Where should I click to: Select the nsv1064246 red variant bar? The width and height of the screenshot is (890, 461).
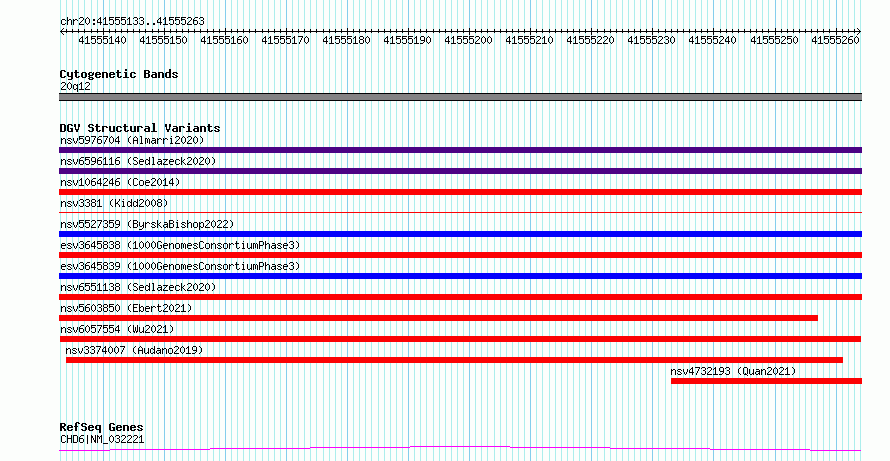[x=460, y=192]
